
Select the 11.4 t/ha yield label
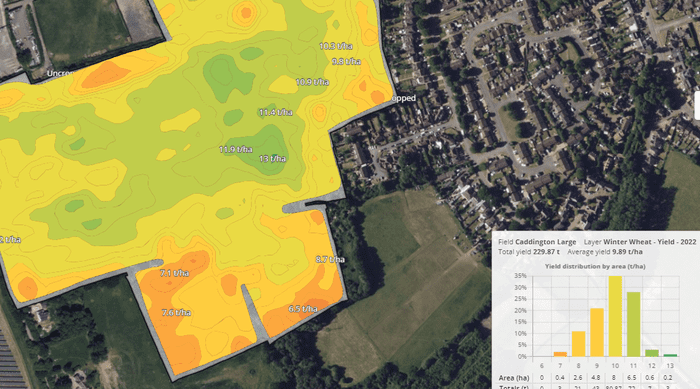coord(275,112)
